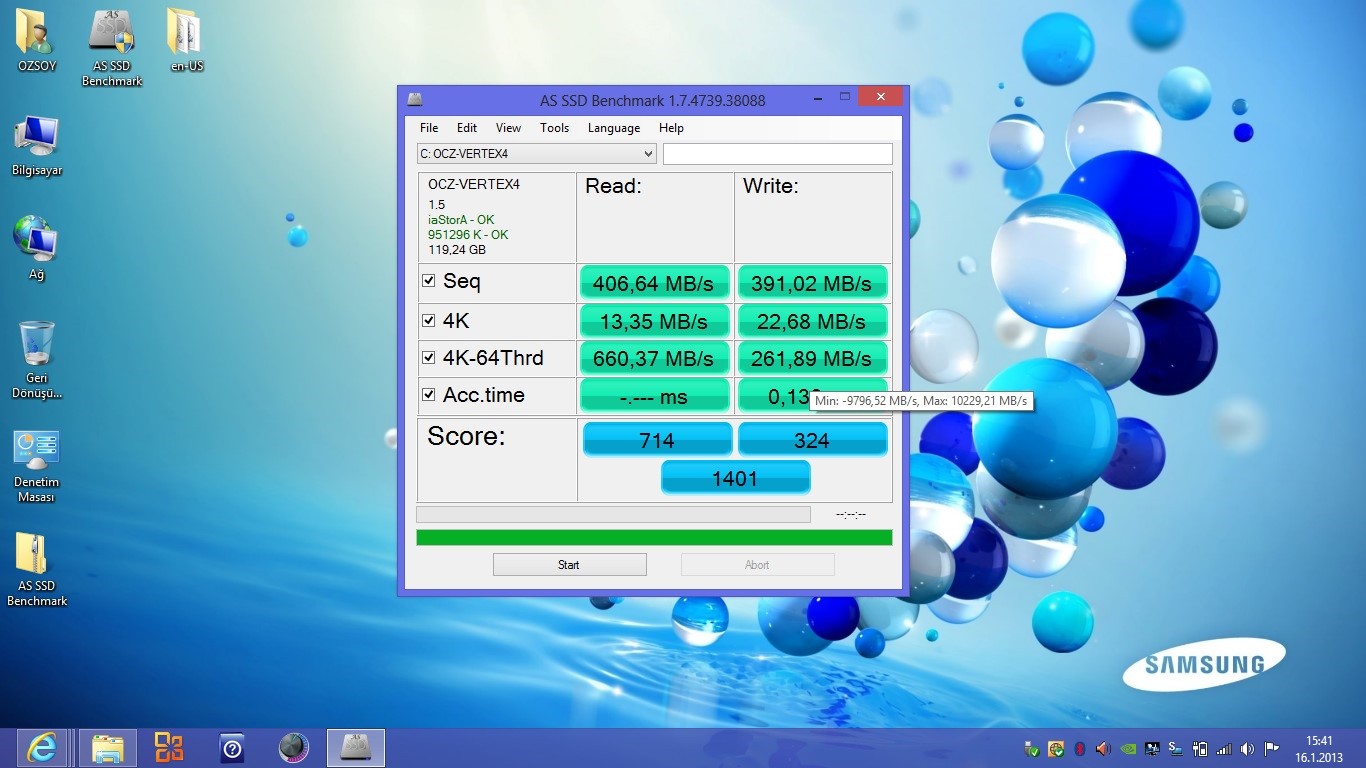Open the Tools menu

(554, 128)
